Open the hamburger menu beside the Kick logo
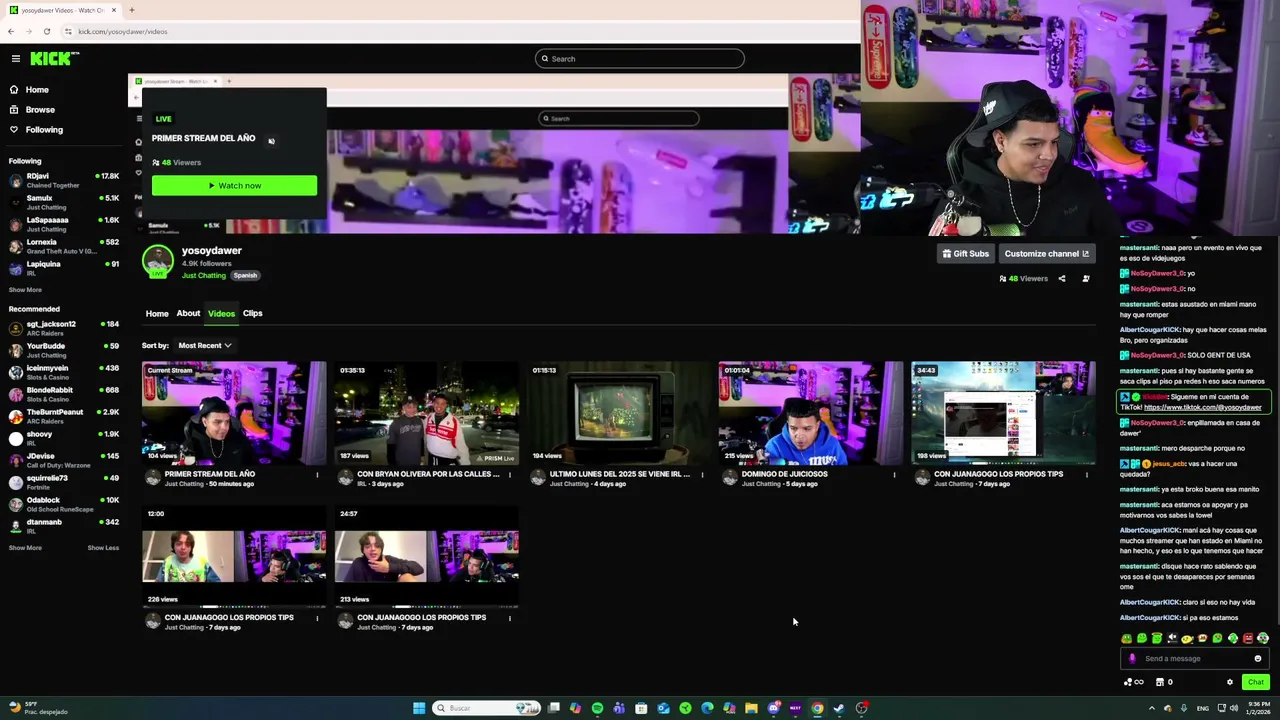This screenshot has height=720, width=1280. coord(15,59)
